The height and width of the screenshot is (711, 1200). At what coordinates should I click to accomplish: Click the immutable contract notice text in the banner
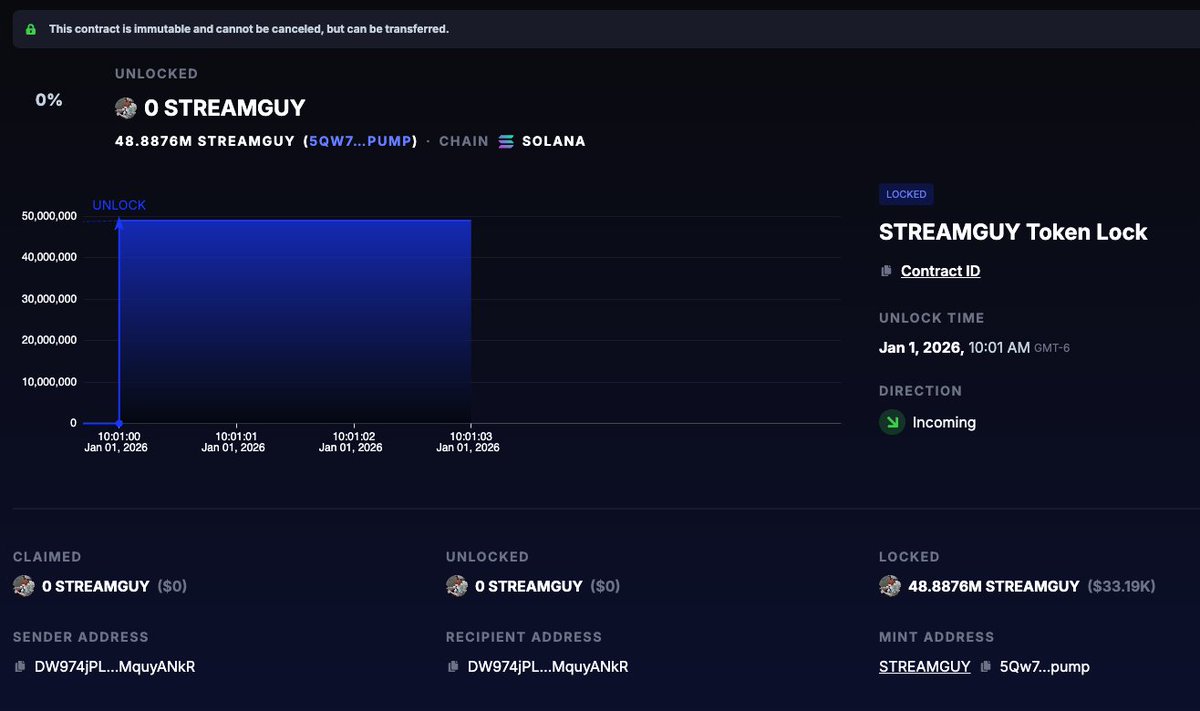(x=249, y=29)
